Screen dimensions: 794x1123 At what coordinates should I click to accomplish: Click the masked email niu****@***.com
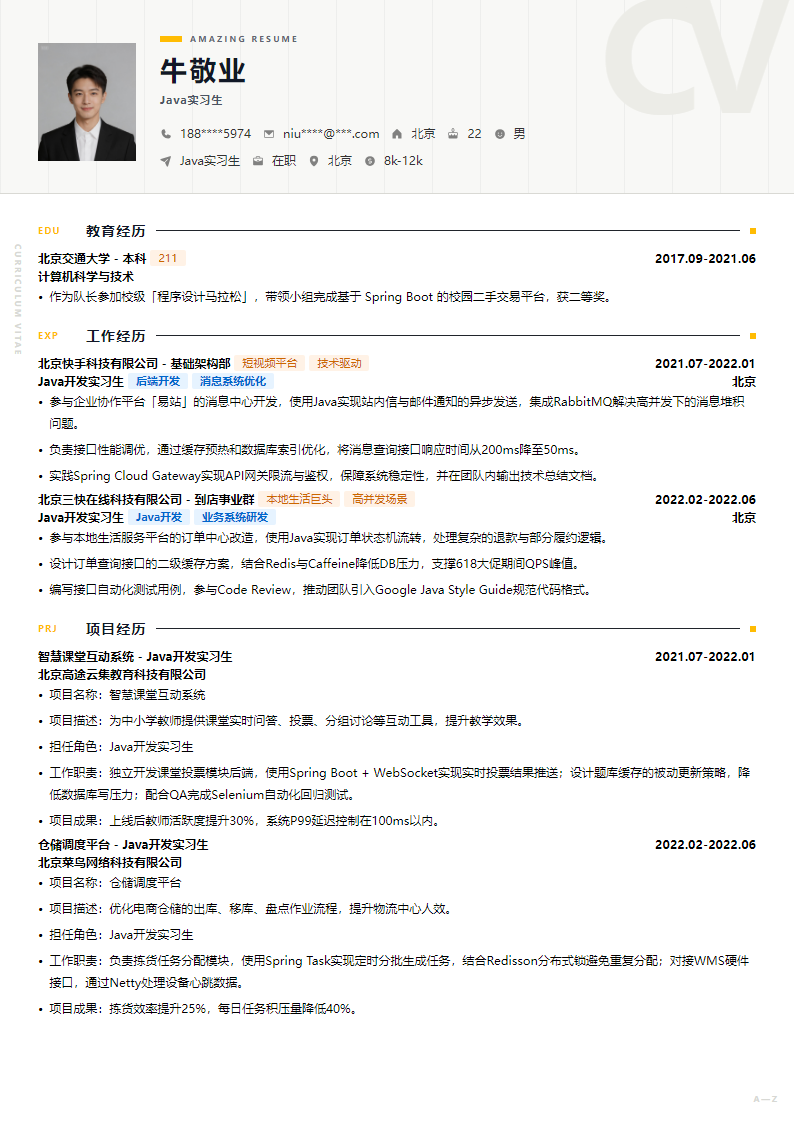point(331,134)
